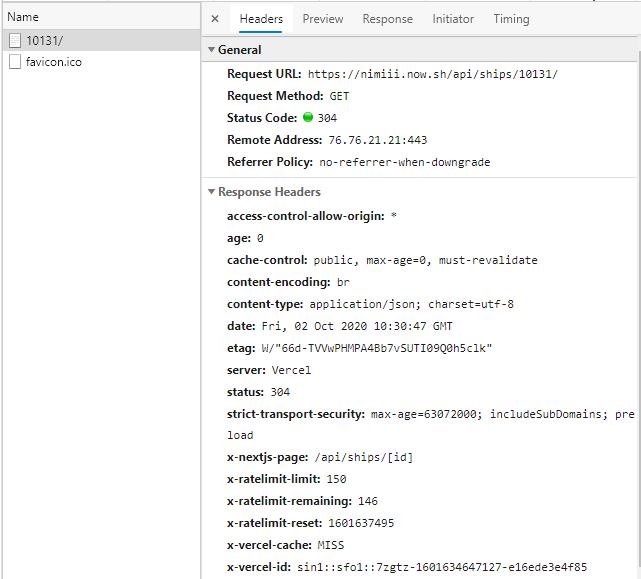Open the Initiator tab
The width and height of the screenshot is (641, 579).
(453, 19)
